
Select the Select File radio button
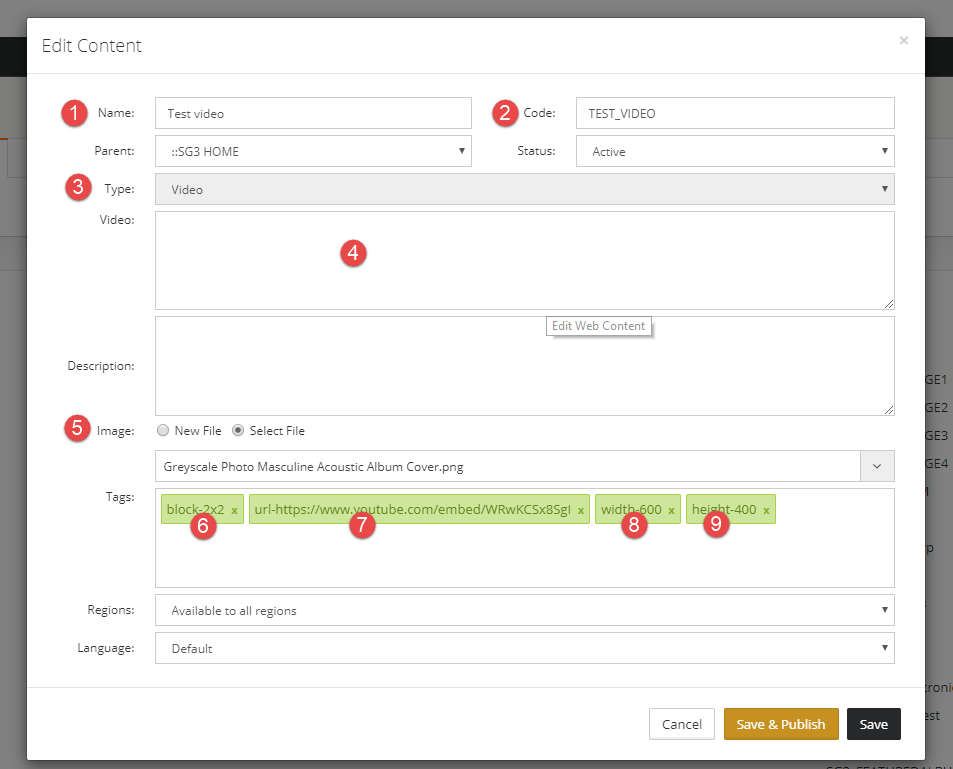coord(238,430)
